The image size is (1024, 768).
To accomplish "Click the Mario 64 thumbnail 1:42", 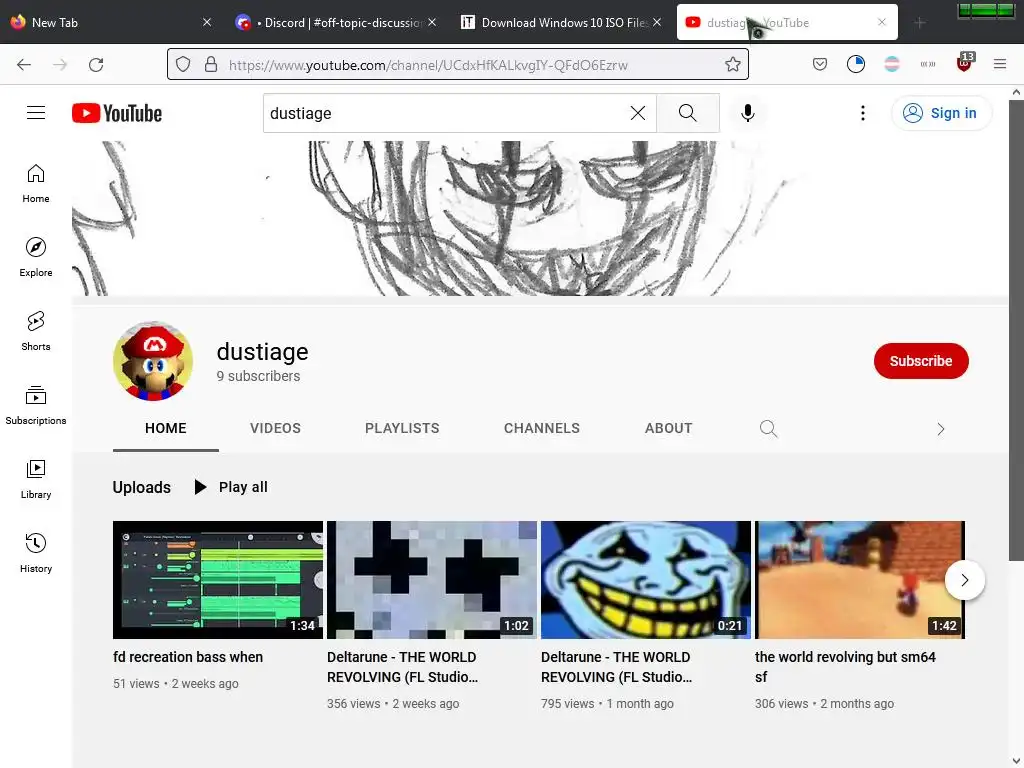I will [859, 579].
